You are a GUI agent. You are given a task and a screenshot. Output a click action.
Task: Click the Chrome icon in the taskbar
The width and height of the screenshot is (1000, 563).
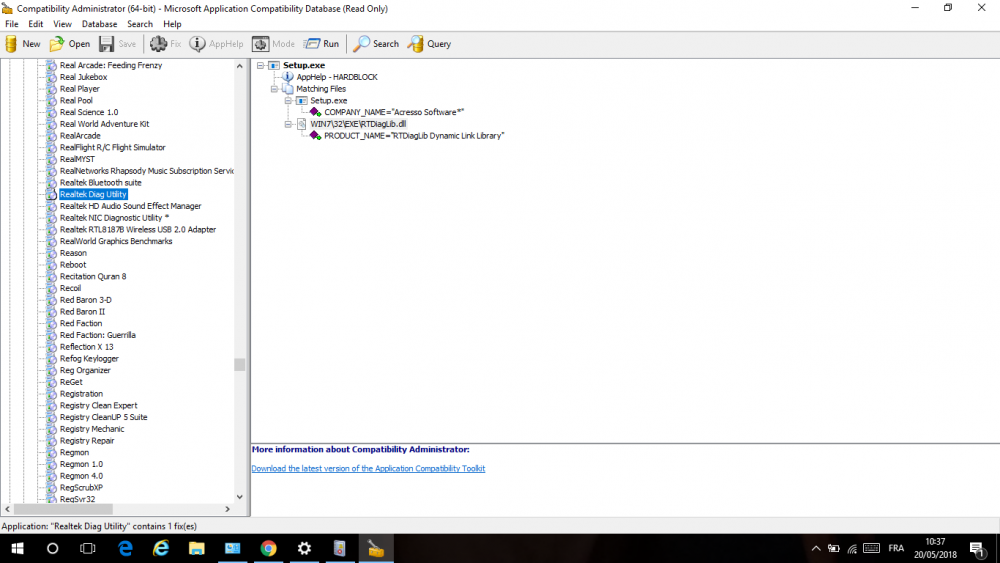[x=268, y=548]
